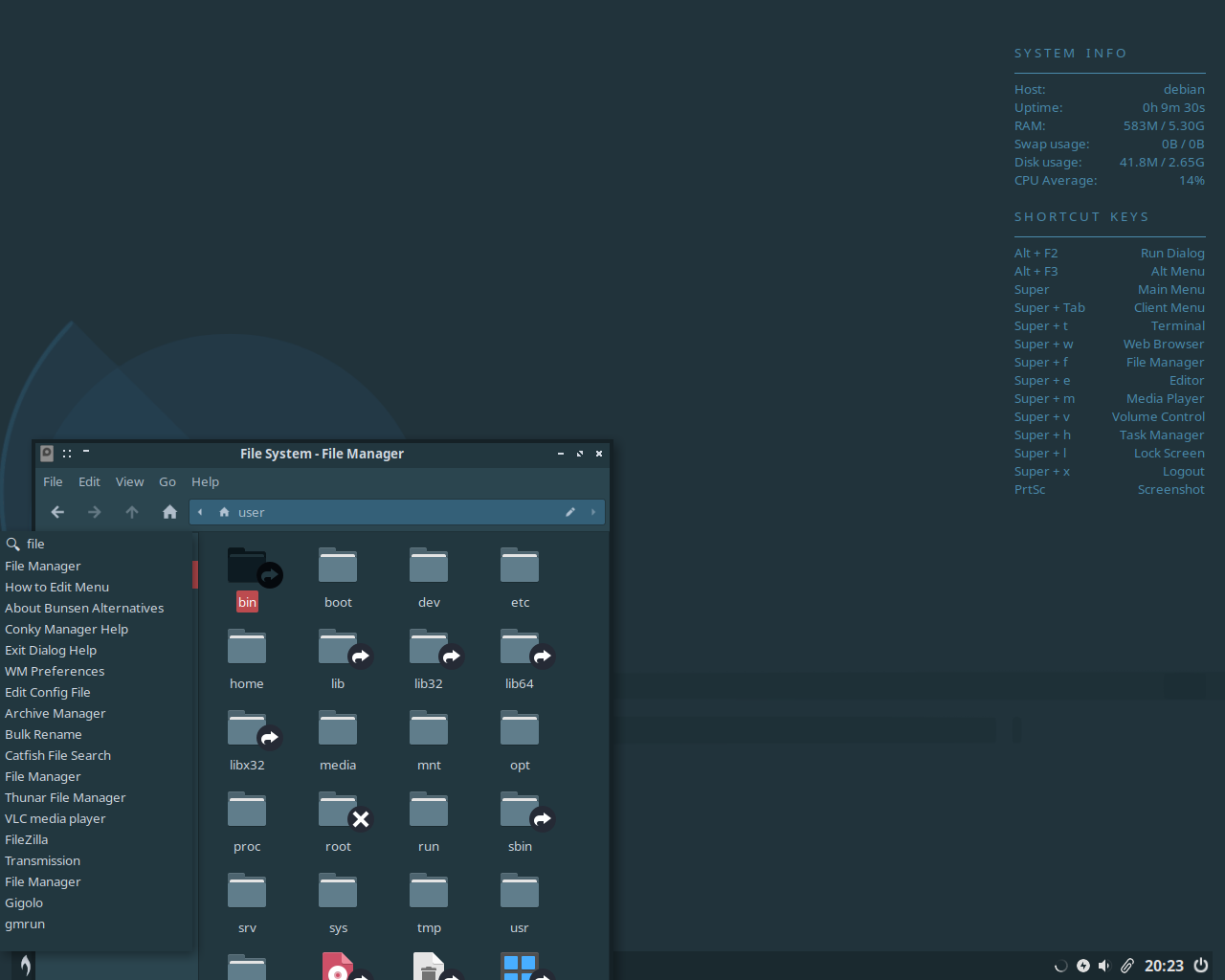Open the home folder via toolbar house icon

click(169, 512)
